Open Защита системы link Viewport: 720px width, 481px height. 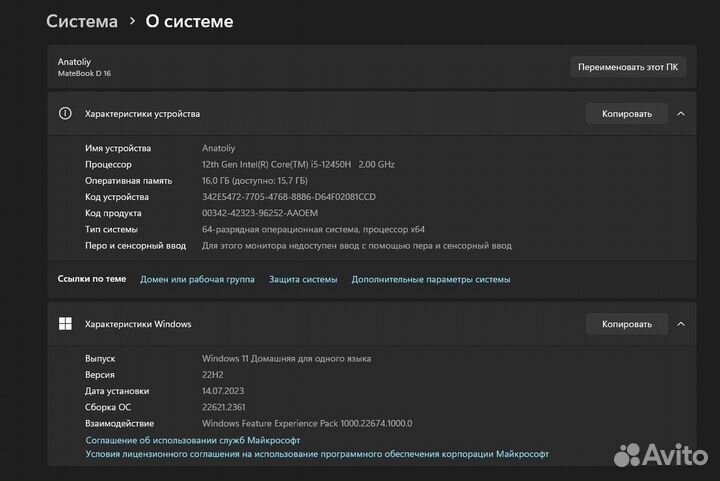click(x=303, y=279)
